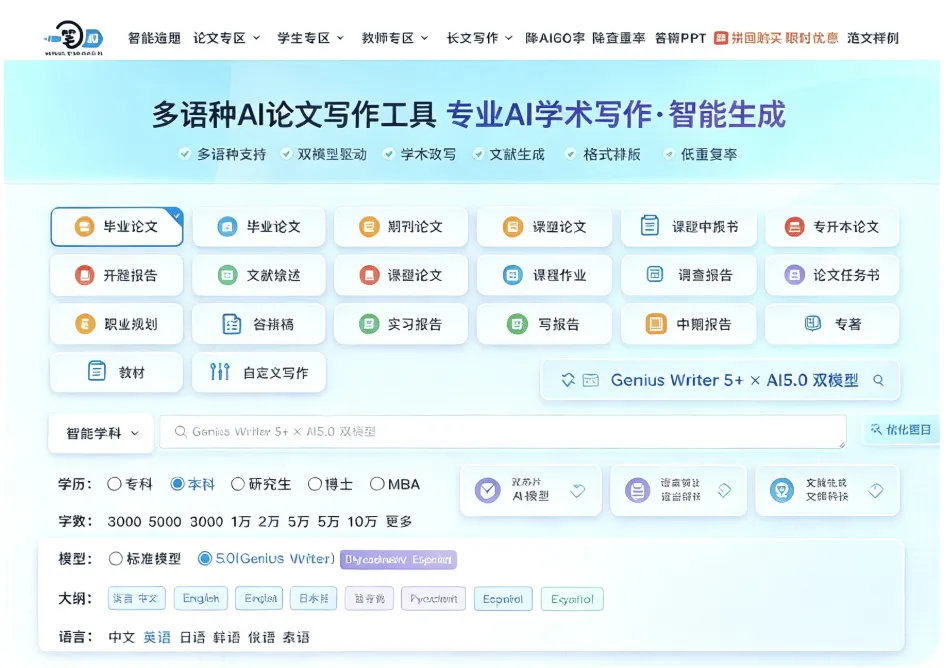952x668 pixels.
Task: Click the site logo in header
Action: pos(74,38)
